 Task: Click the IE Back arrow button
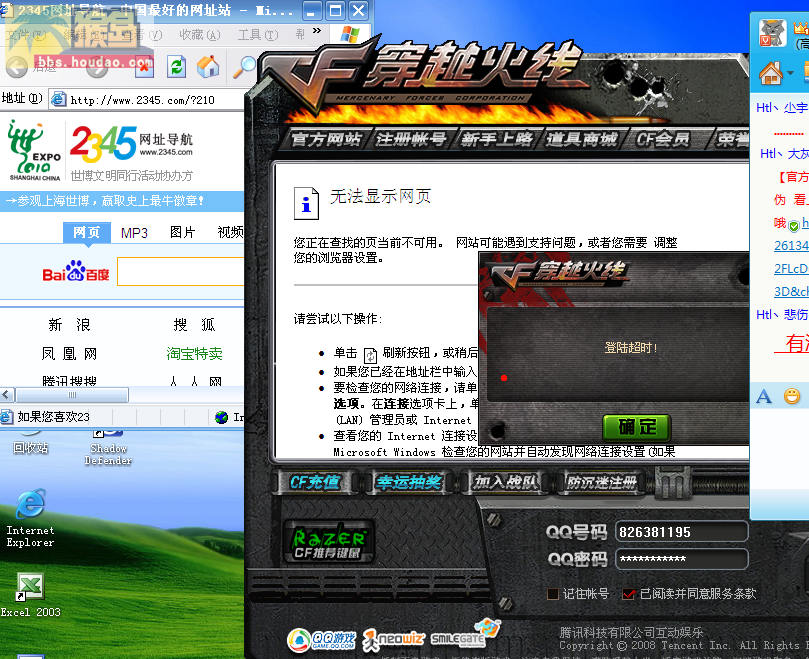(17, 68)
